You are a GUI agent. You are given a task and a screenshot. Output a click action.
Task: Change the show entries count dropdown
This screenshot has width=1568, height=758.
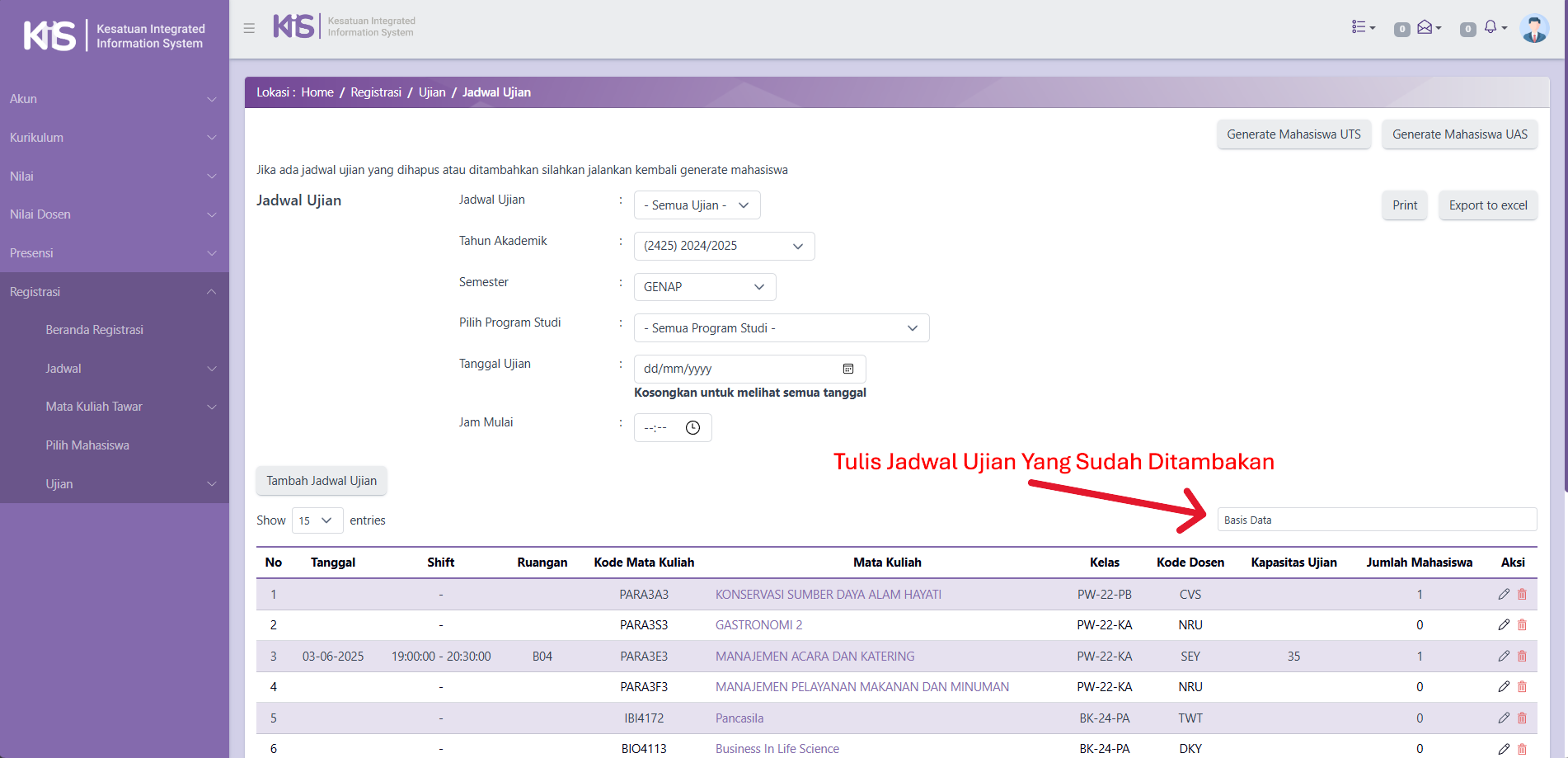[317, 520]
